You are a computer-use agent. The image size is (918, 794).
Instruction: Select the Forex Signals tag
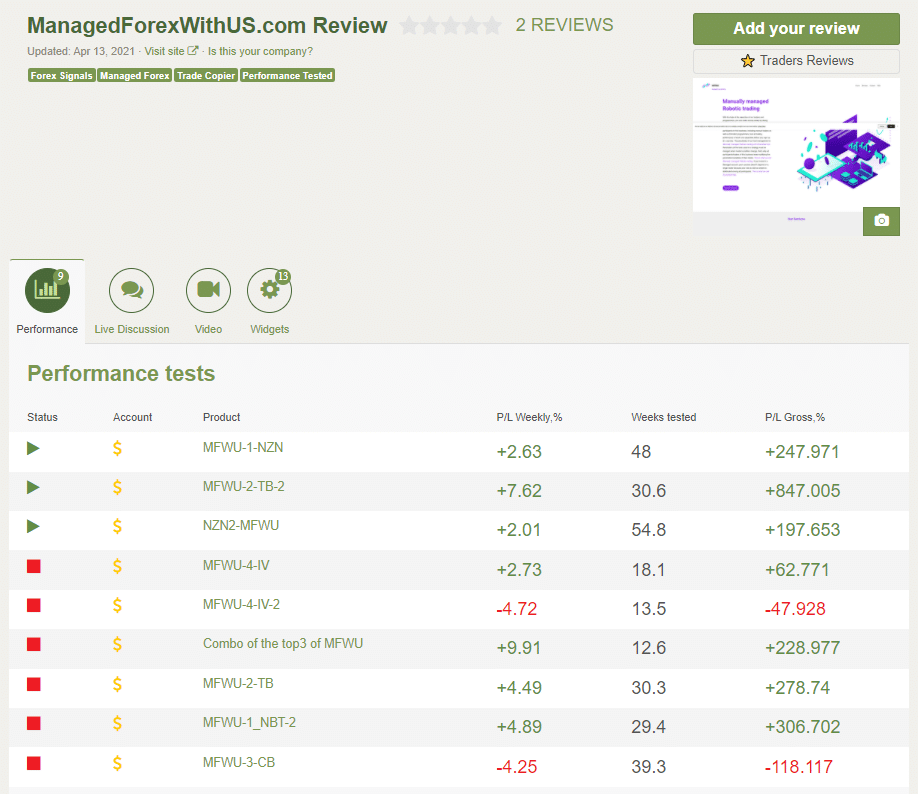[61, 76]
